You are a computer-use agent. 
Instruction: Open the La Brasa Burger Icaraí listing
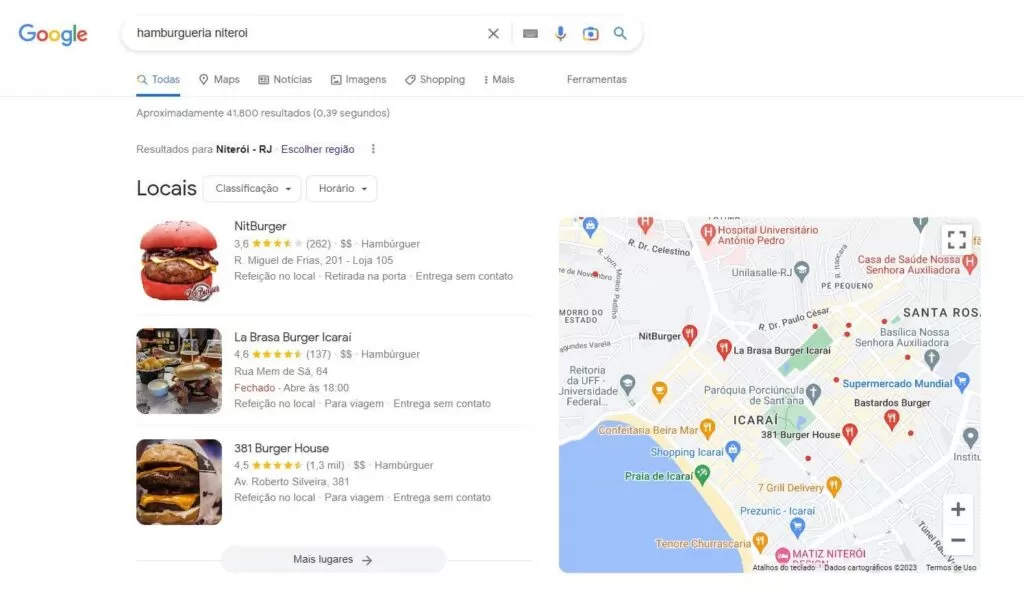tap(293, 337)
